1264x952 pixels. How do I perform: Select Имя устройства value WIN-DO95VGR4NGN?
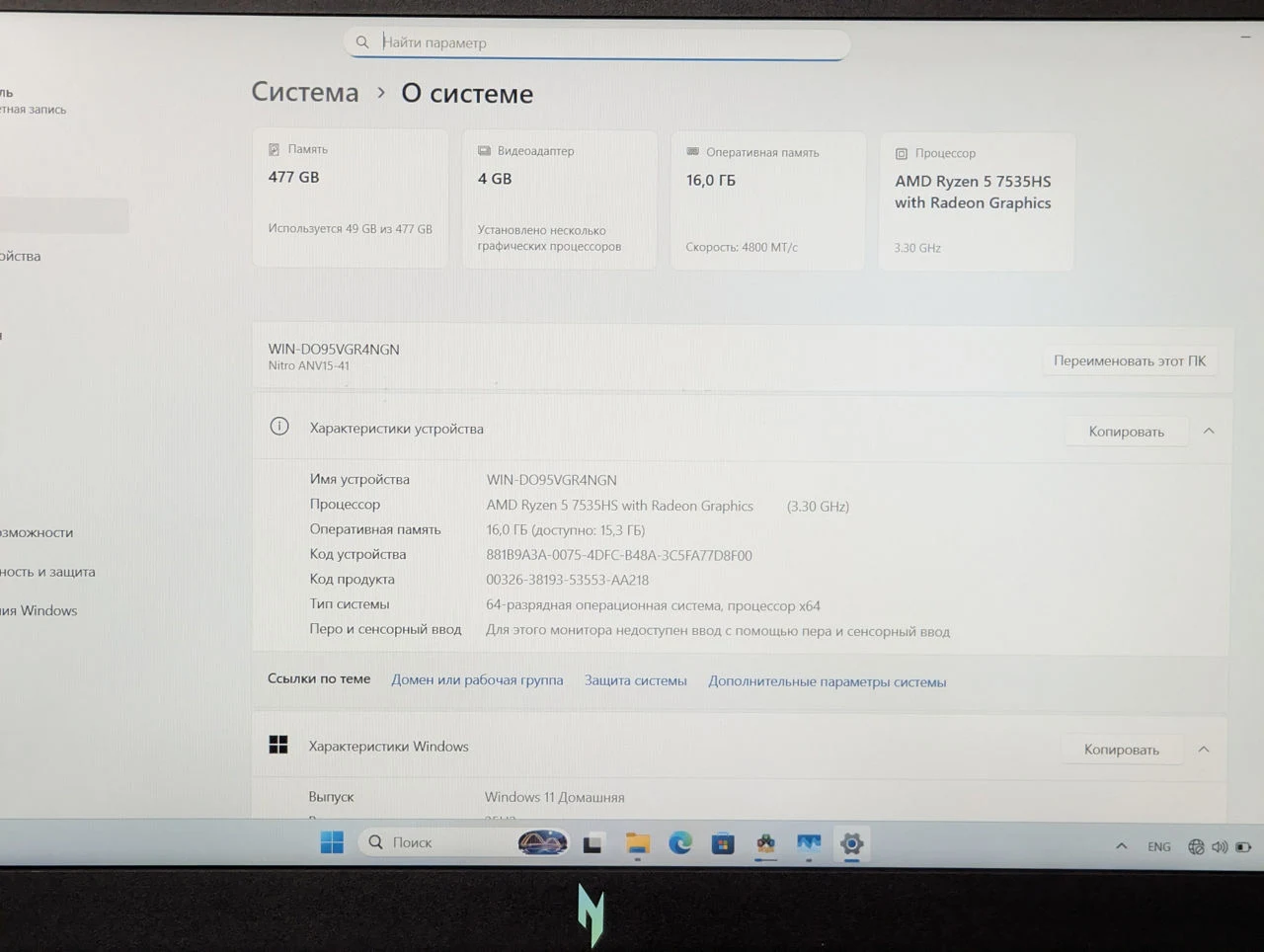552,480
